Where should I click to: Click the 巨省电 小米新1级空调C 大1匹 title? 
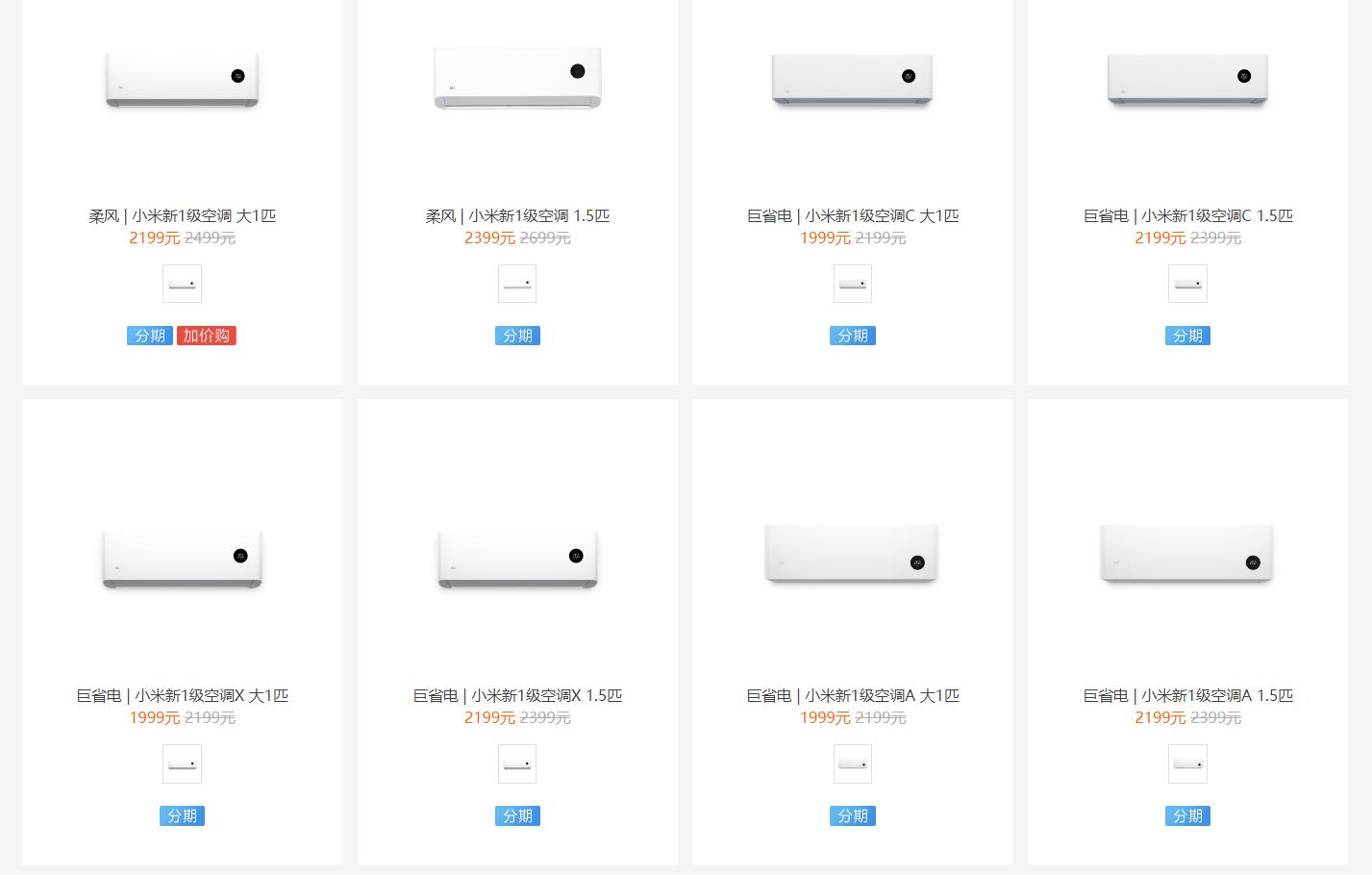pyautogui.click(x=852, y=216)
